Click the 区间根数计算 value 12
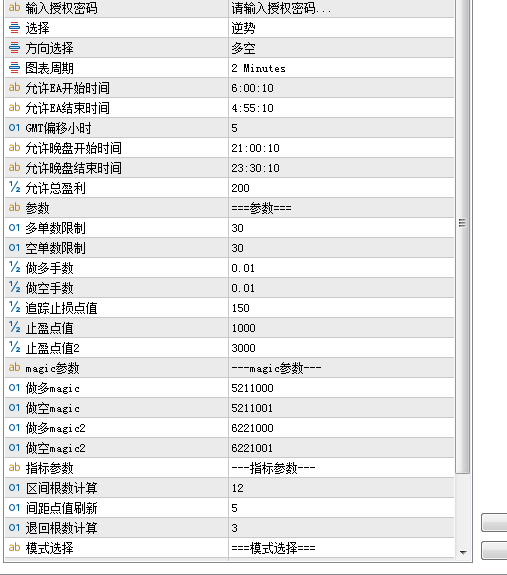The height and width of the screenshot is (575, 507). click(341, 488)
